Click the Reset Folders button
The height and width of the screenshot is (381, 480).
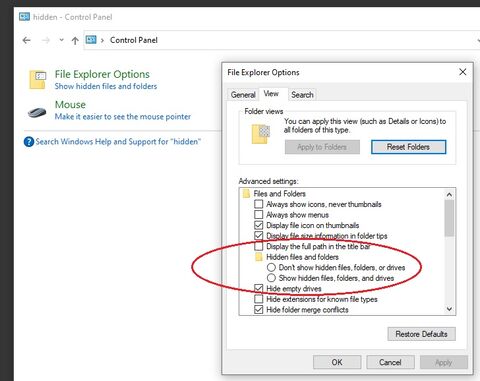coord(408,147)
